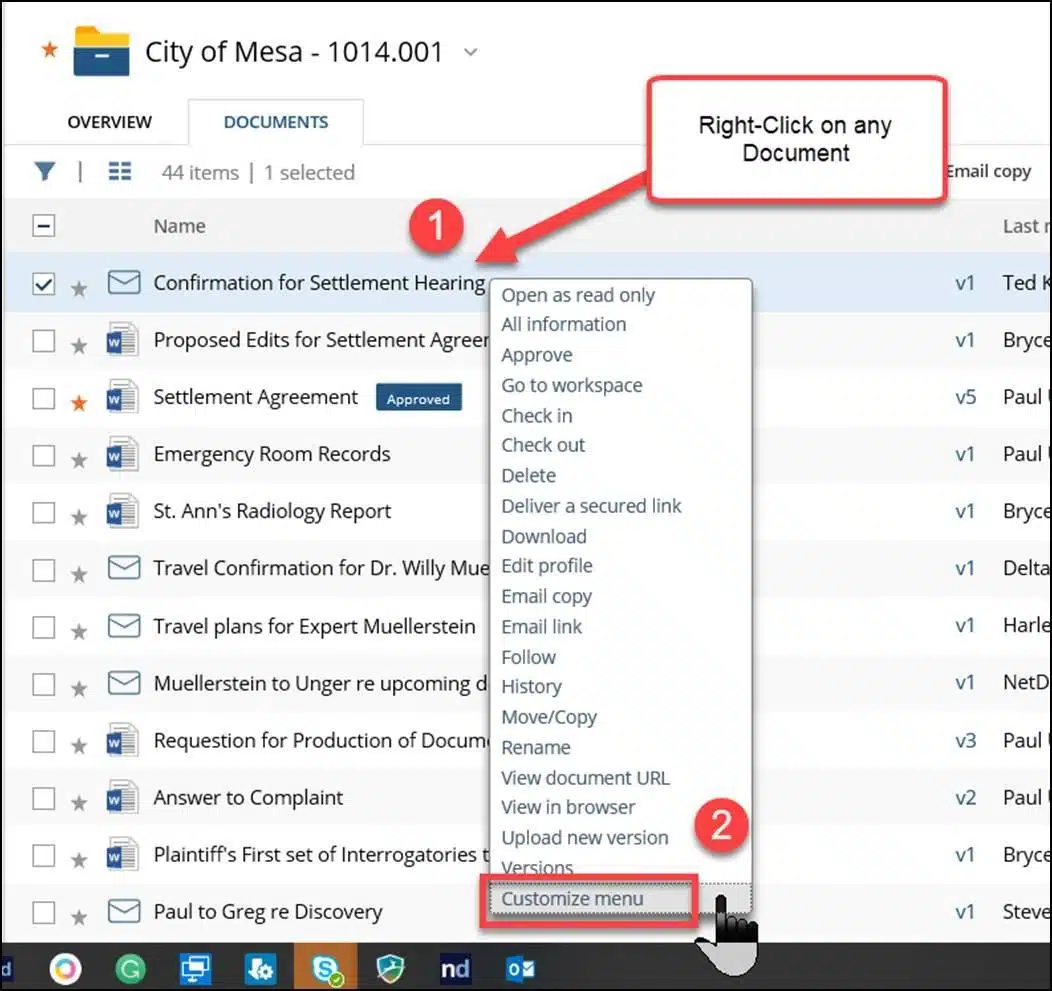Check the Proposed Edits for Settlement checkbox
1052x991 pixels.
[x=44, y=341]
